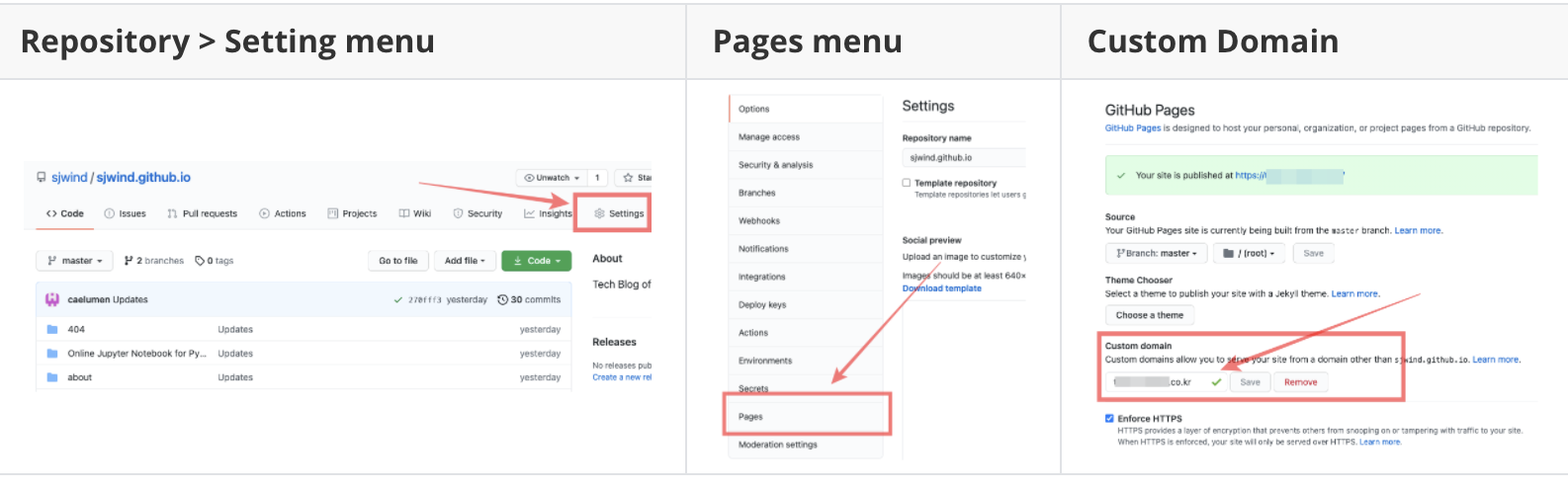Screen dimensions: 1568x490
Task: View the 30 commits history
Action: pos(529,299)
